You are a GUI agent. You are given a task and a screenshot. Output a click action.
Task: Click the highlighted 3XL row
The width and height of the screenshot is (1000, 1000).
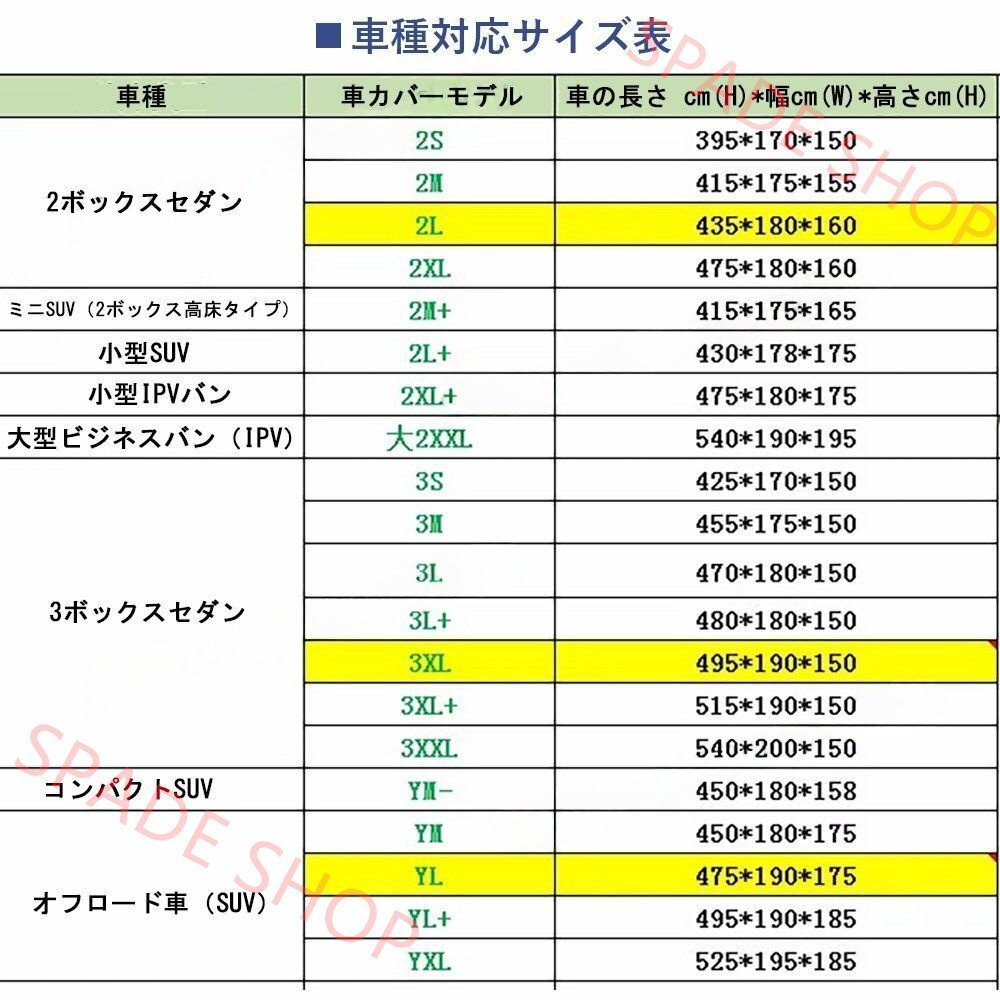(x=428, y=661)
